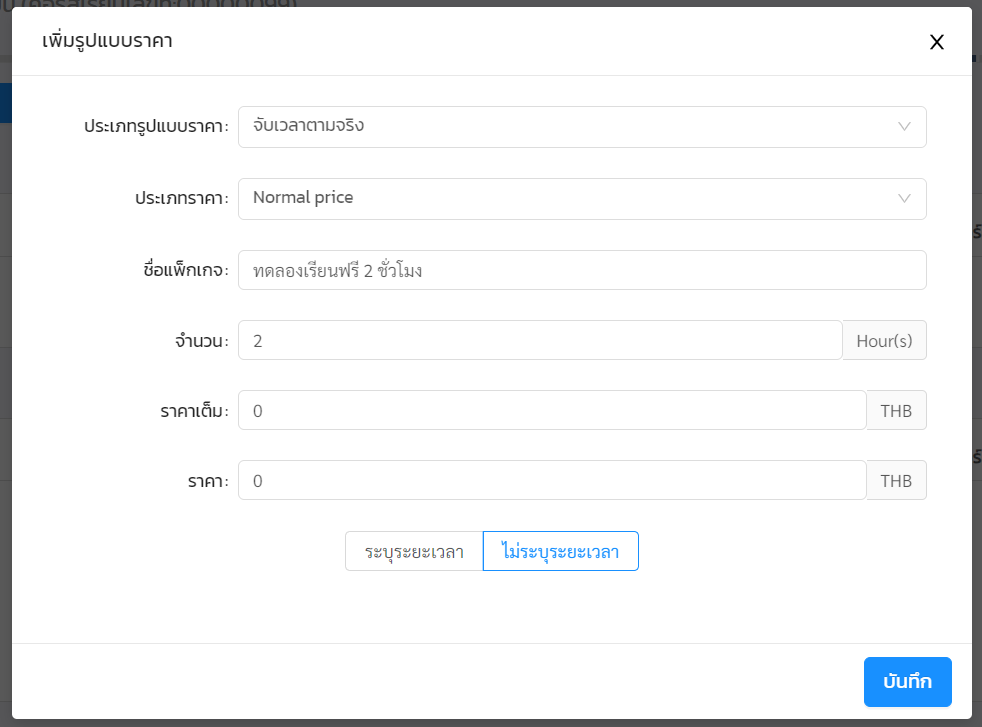Choose the ไม่ระบุระยะเวลา option
Image resolution: width=982 pixels, height=727 pixels.
coord(560,551)
